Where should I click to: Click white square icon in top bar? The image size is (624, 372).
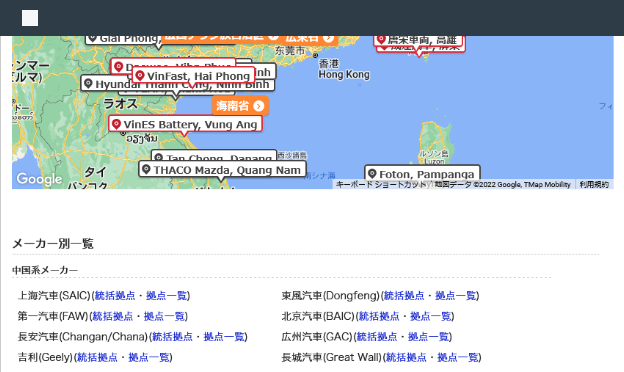click(30, 18)
